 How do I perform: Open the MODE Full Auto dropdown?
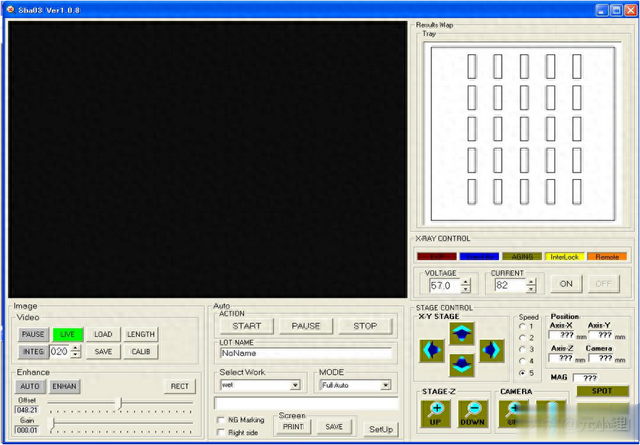click(385, 385)
